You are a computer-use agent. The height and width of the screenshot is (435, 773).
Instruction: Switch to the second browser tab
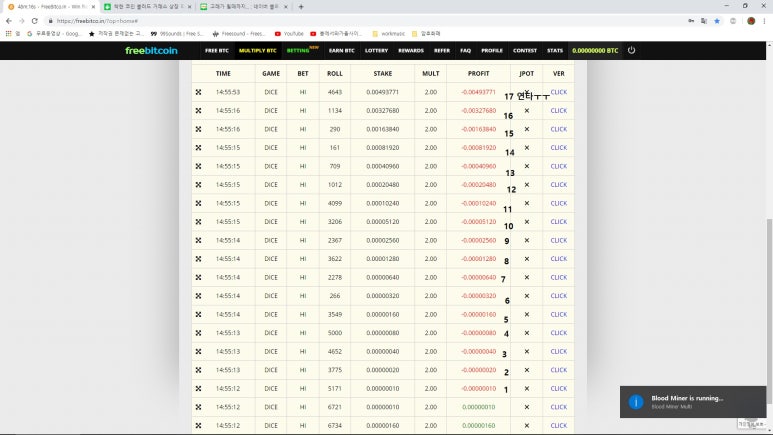(x=147, y=7)
